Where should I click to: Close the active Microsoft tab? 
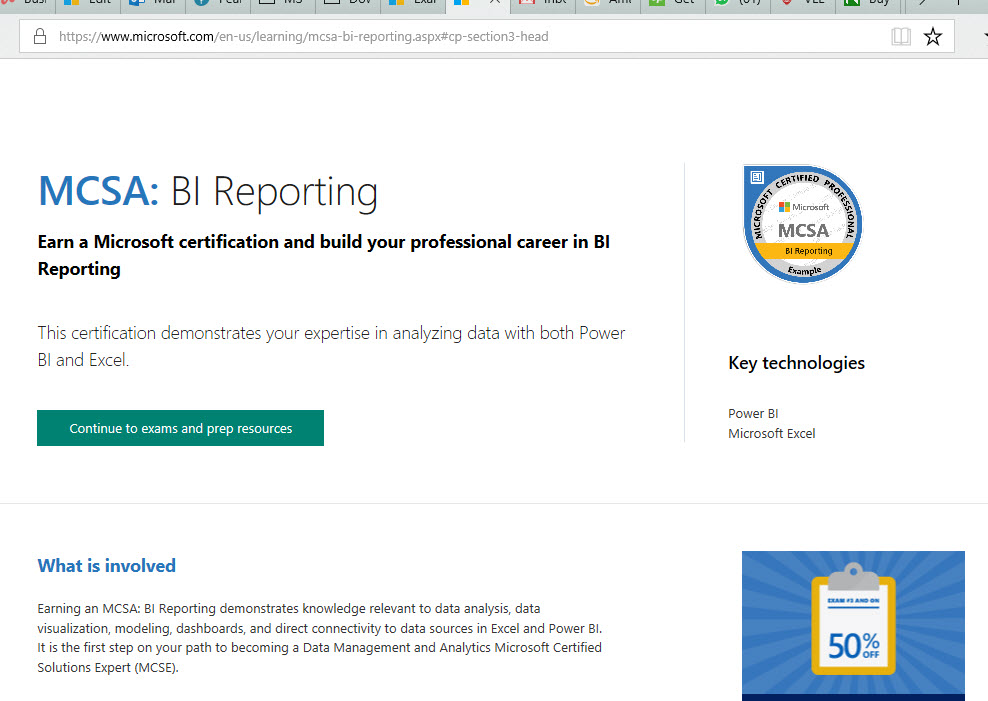tap(495, 3)
